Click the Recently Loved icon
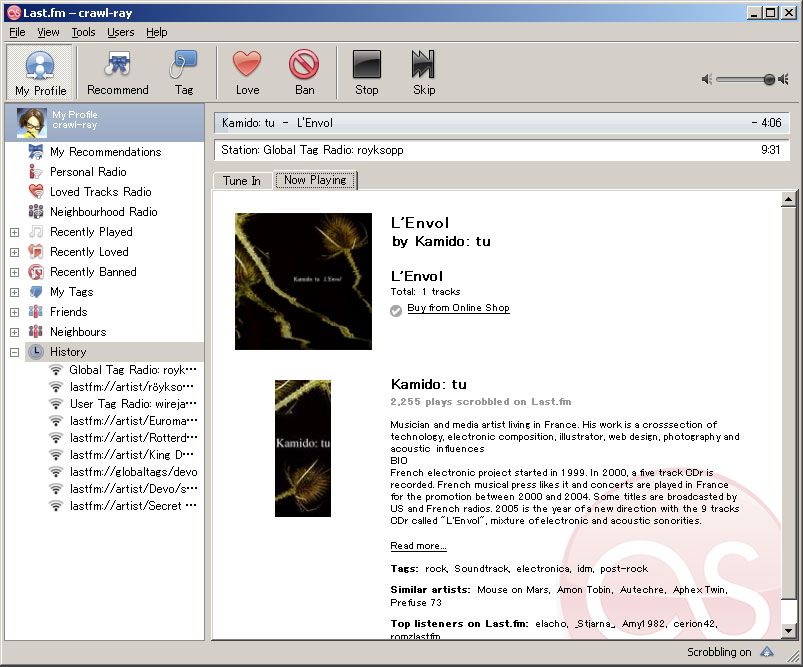The width and height of the screenshot is (803, 667). (x=35, y=252)
